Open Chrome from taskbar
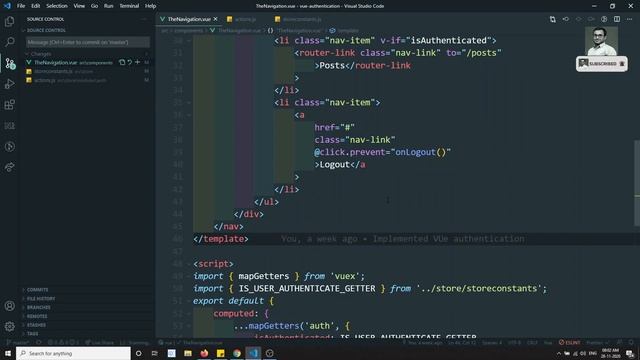The image size is (640, 360). [x=237, y=353]
